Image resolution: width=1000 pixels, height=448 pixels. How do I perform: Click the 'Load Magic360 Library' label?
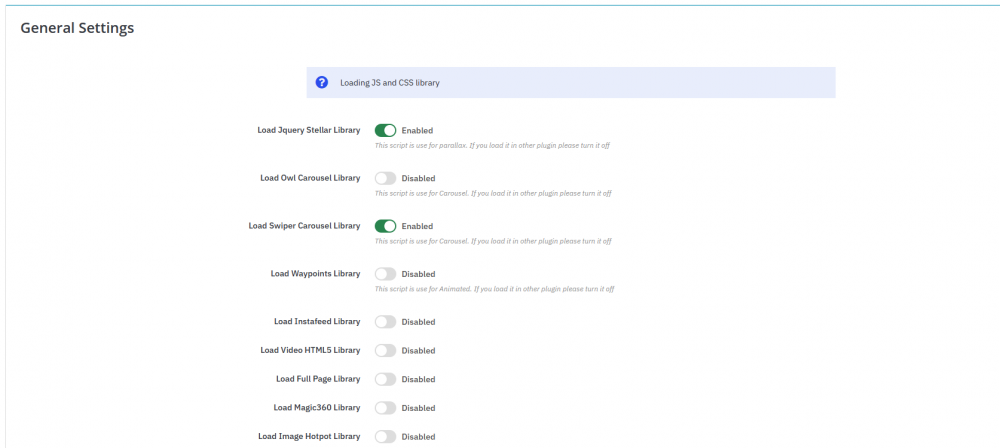pos(317,408)
